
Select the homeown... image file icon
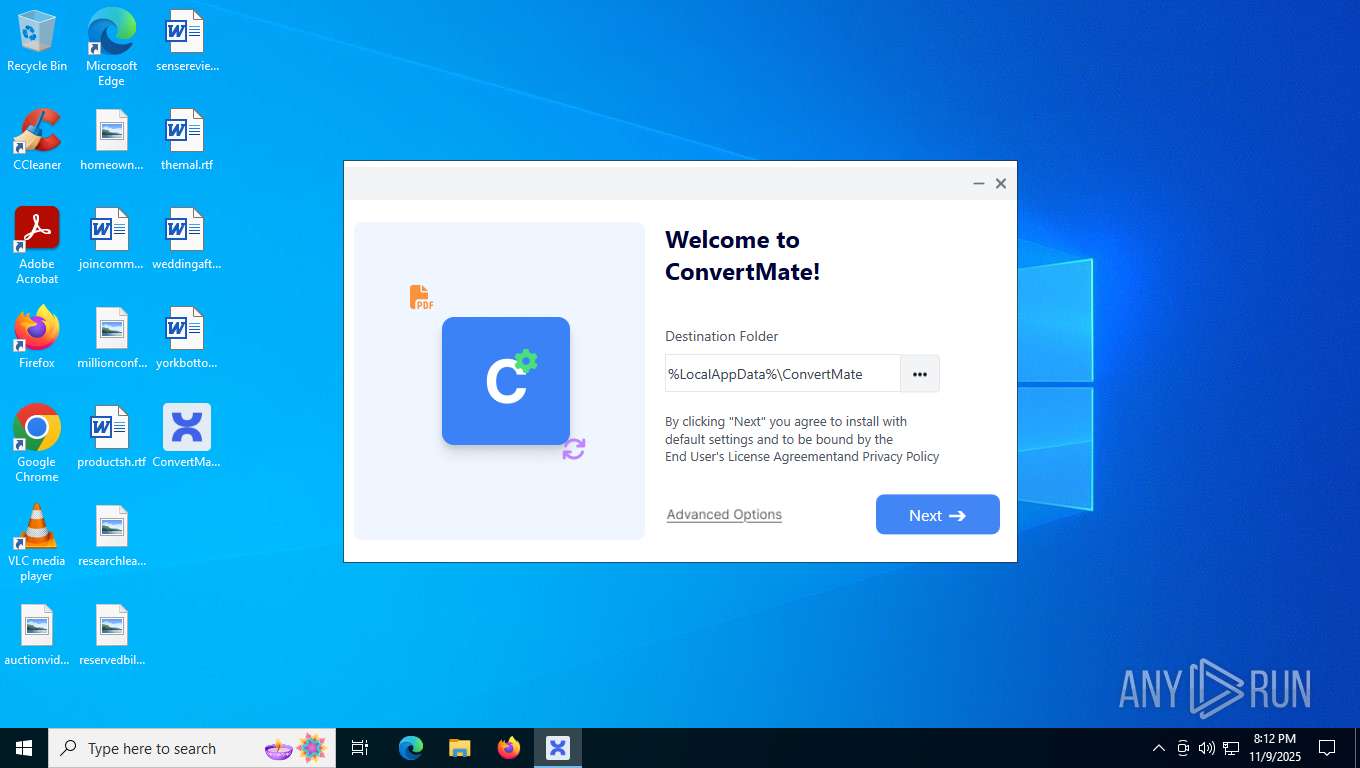pos(112,140)
